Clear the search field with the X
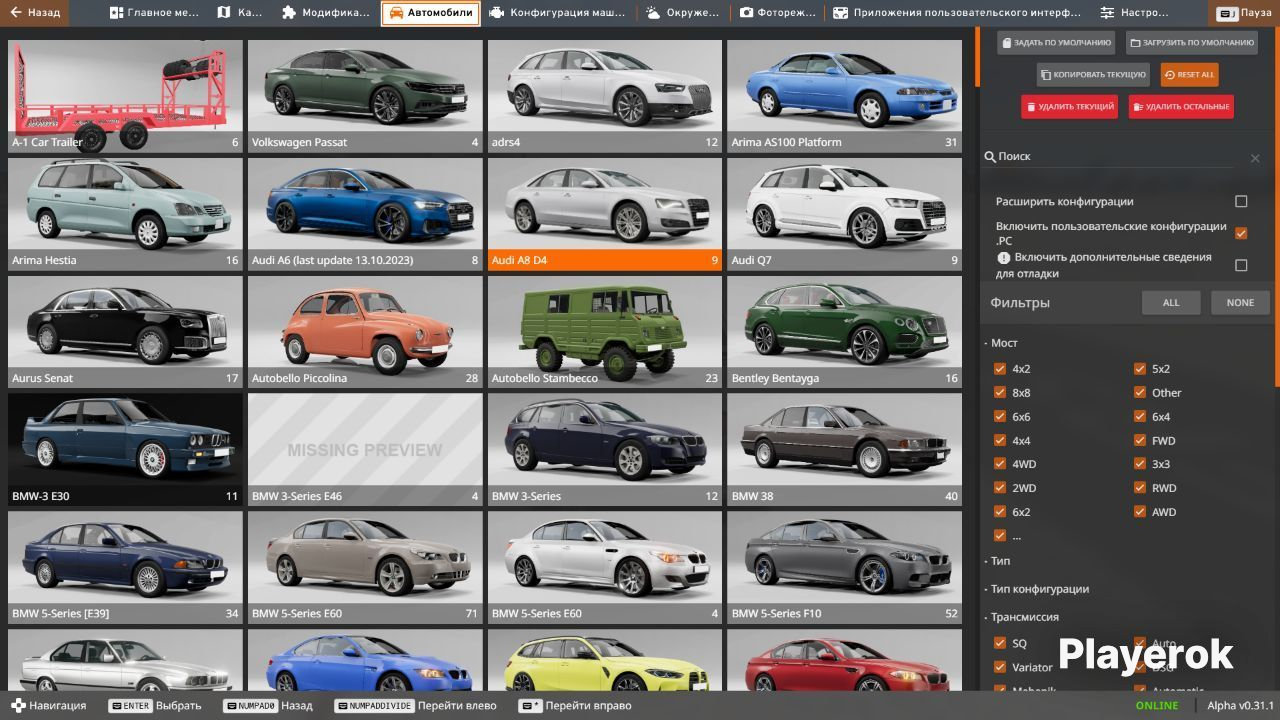 coord(1255,158)
